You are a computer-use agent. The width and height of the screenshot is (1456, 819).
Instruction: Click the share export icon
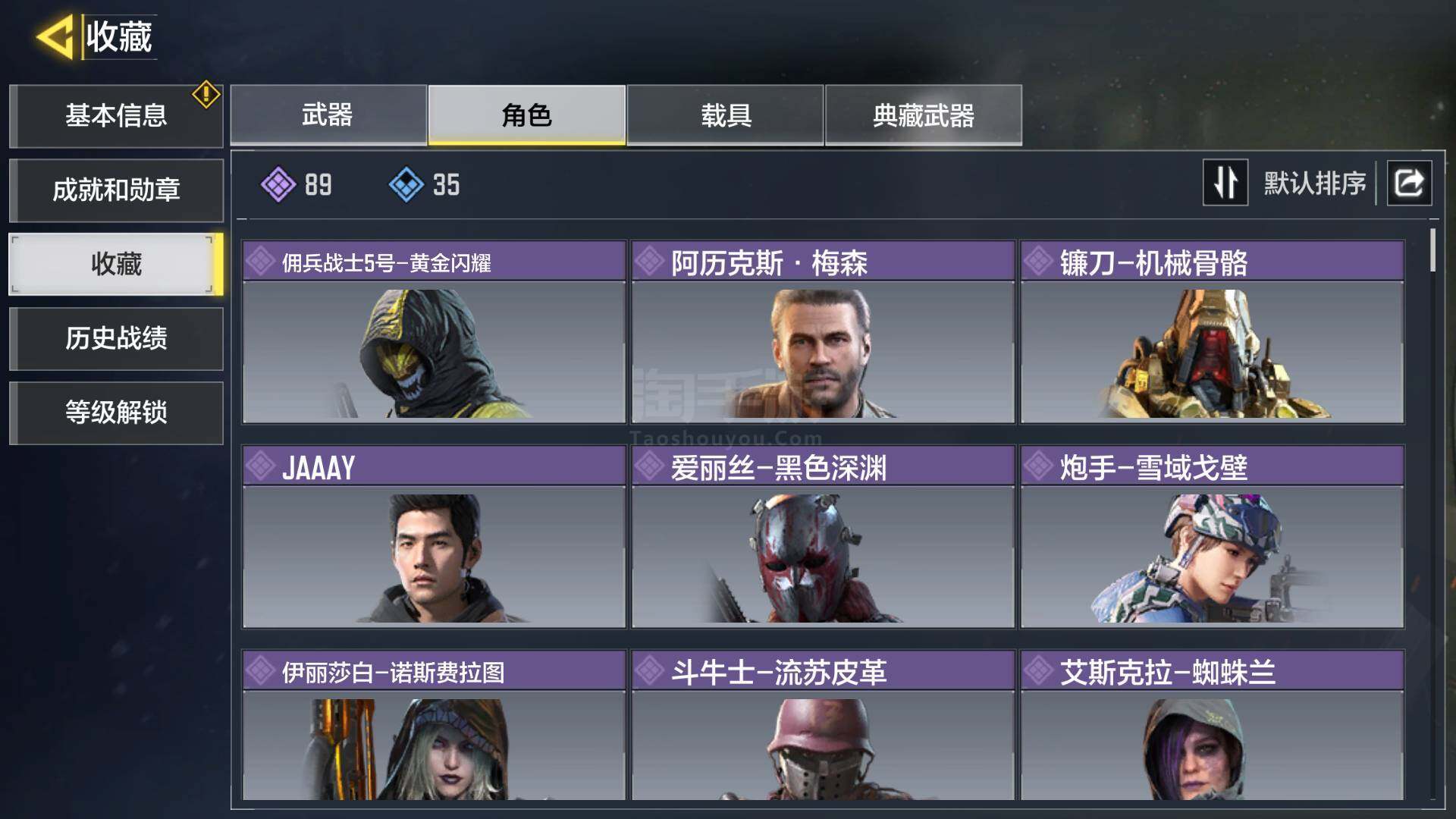point(1409,183)
